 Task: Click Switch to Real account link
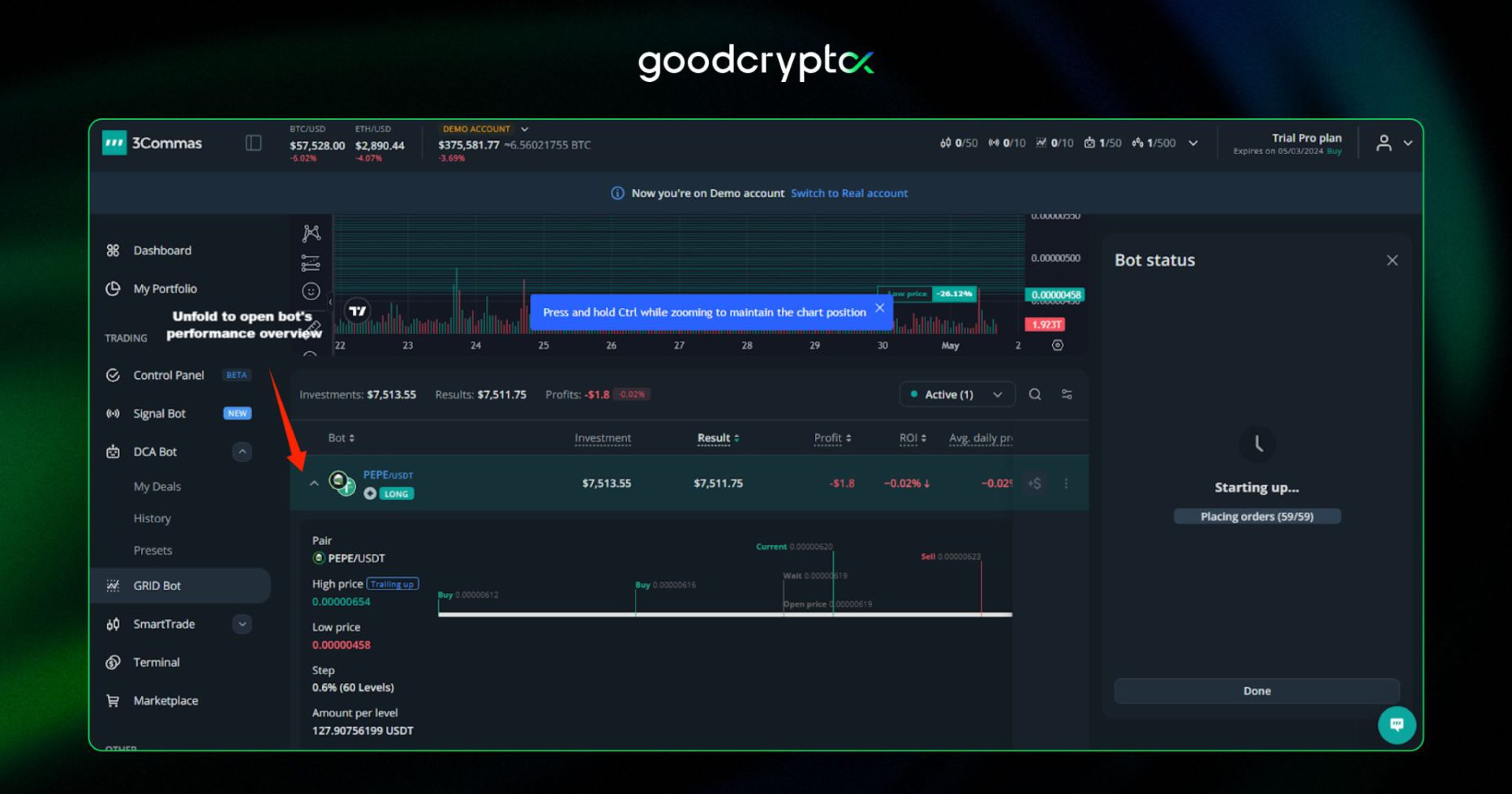pyautogui.click(x=849, y=193)
